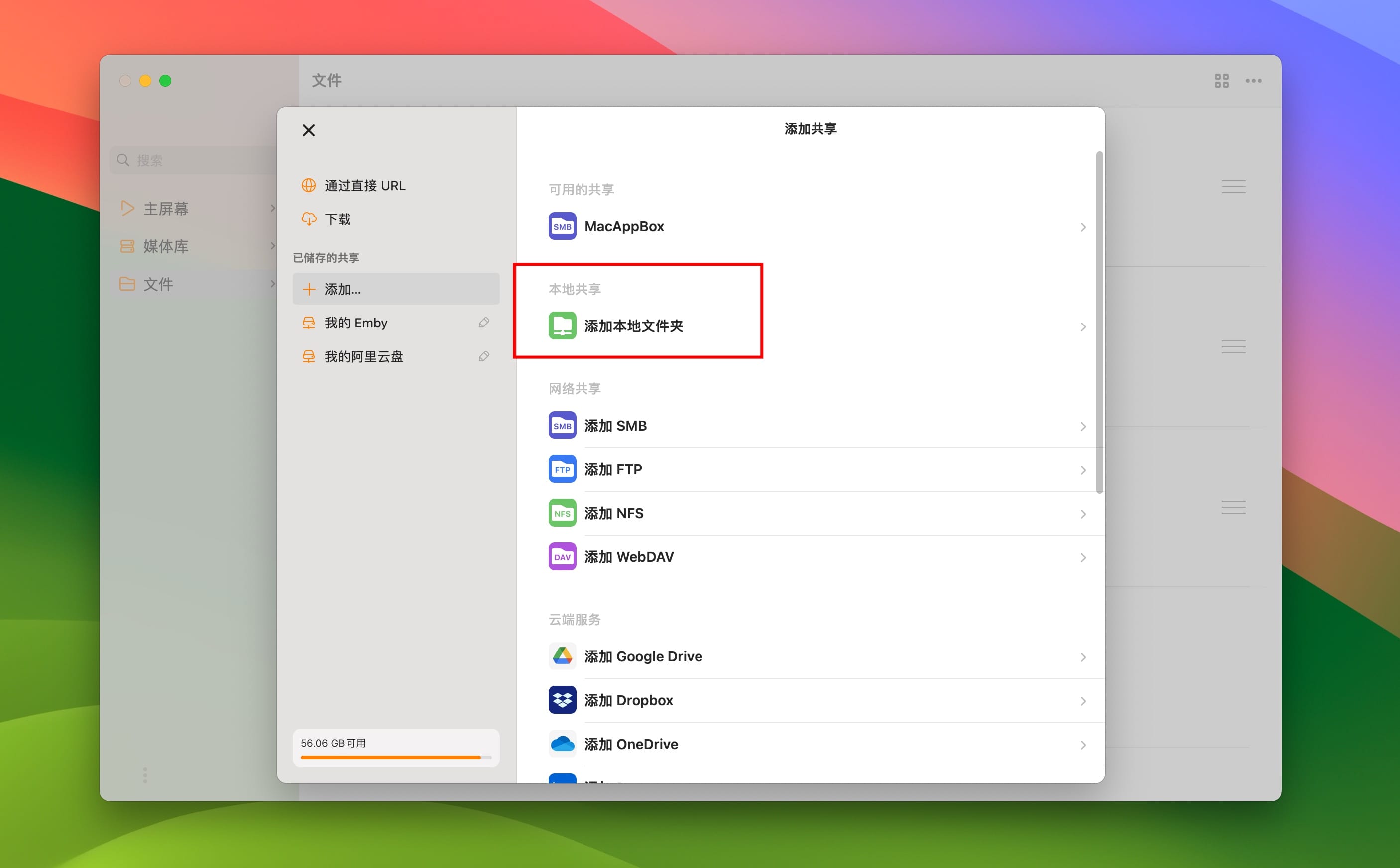Choose 添加 WebDAV network share

pos(818,557)
